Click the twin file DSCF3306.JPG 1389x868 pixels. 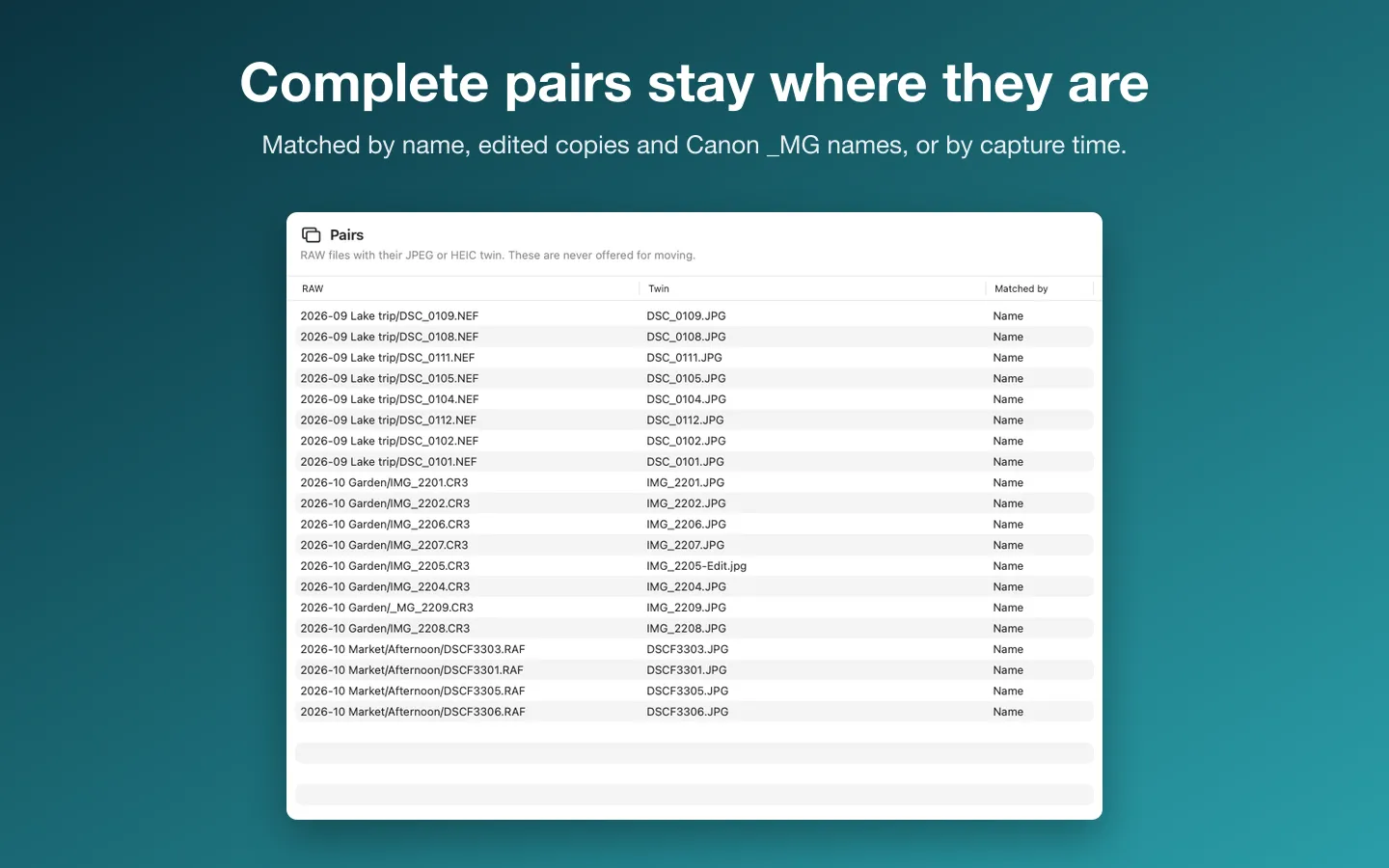[688, 712]
